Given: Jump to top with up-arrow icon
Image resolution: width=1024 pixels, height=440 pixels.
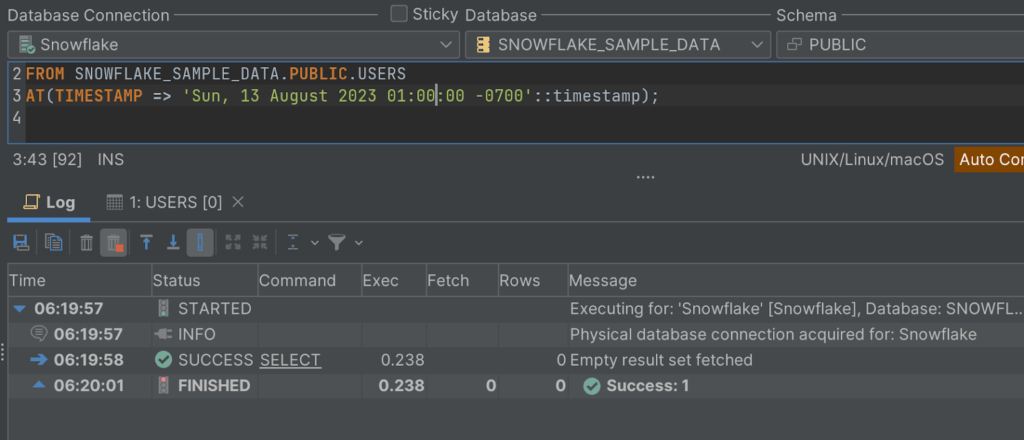Looking at the screenshot, I should point(146,243).
